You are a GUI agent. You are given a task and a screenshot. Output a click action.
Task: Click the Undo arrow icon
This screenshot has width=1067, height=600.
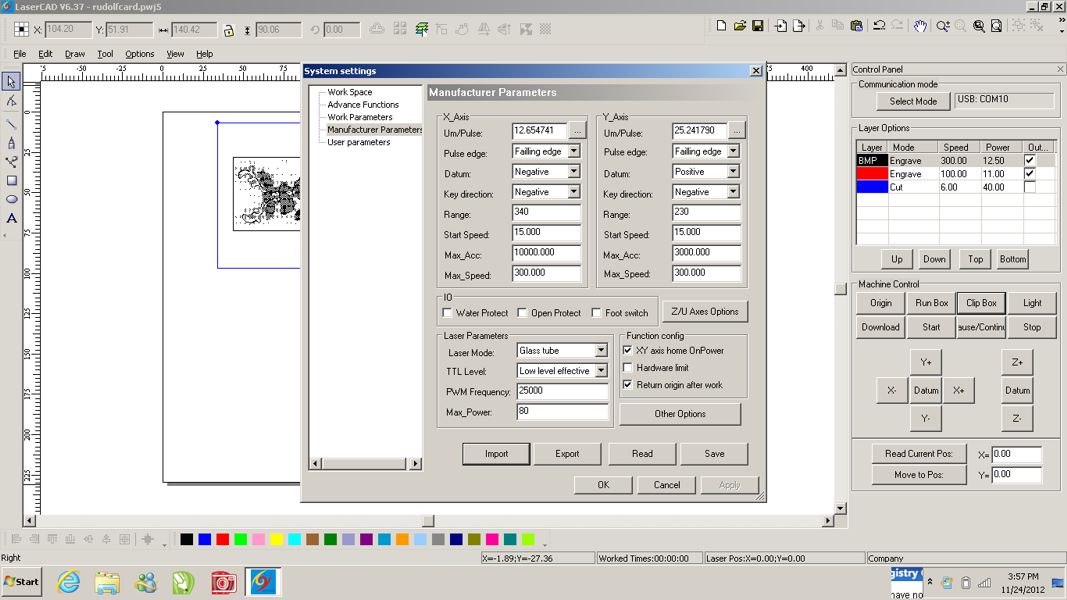[879, 26]
